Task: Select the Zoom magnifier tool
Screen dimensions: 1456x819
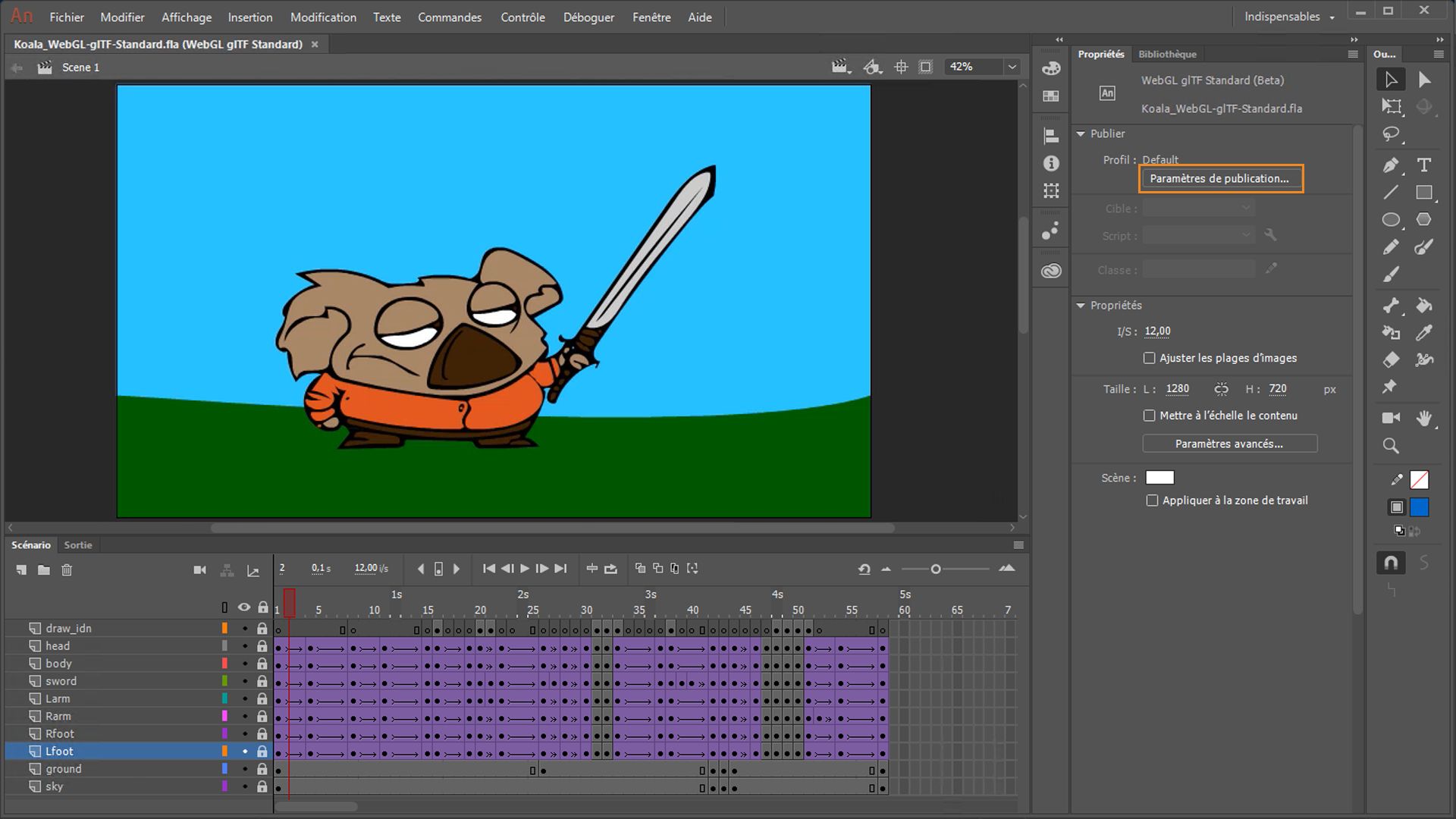Action: point(1390,446)
